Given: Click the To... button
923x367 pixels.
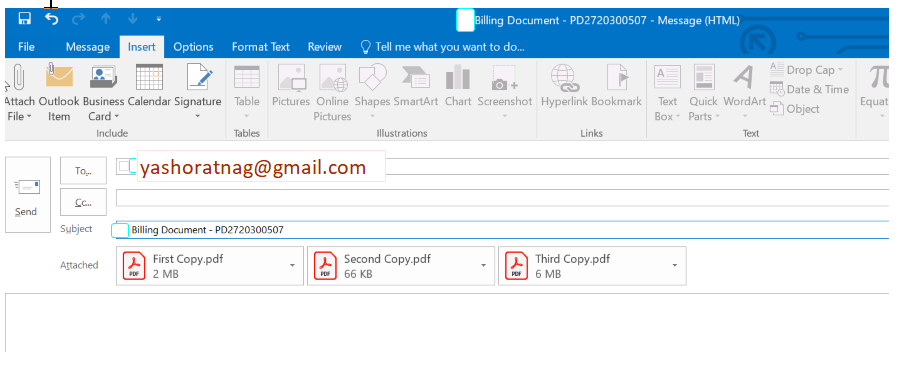Looking at the screenshot, I should pos(84,171).
